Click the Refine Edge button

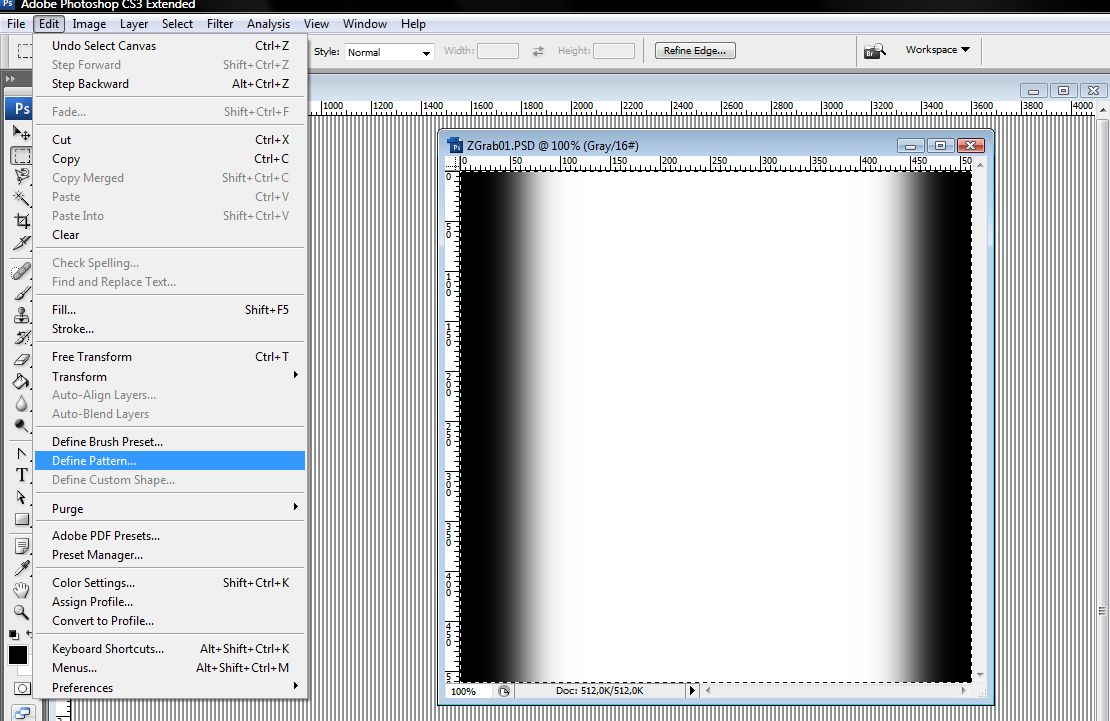695,51
